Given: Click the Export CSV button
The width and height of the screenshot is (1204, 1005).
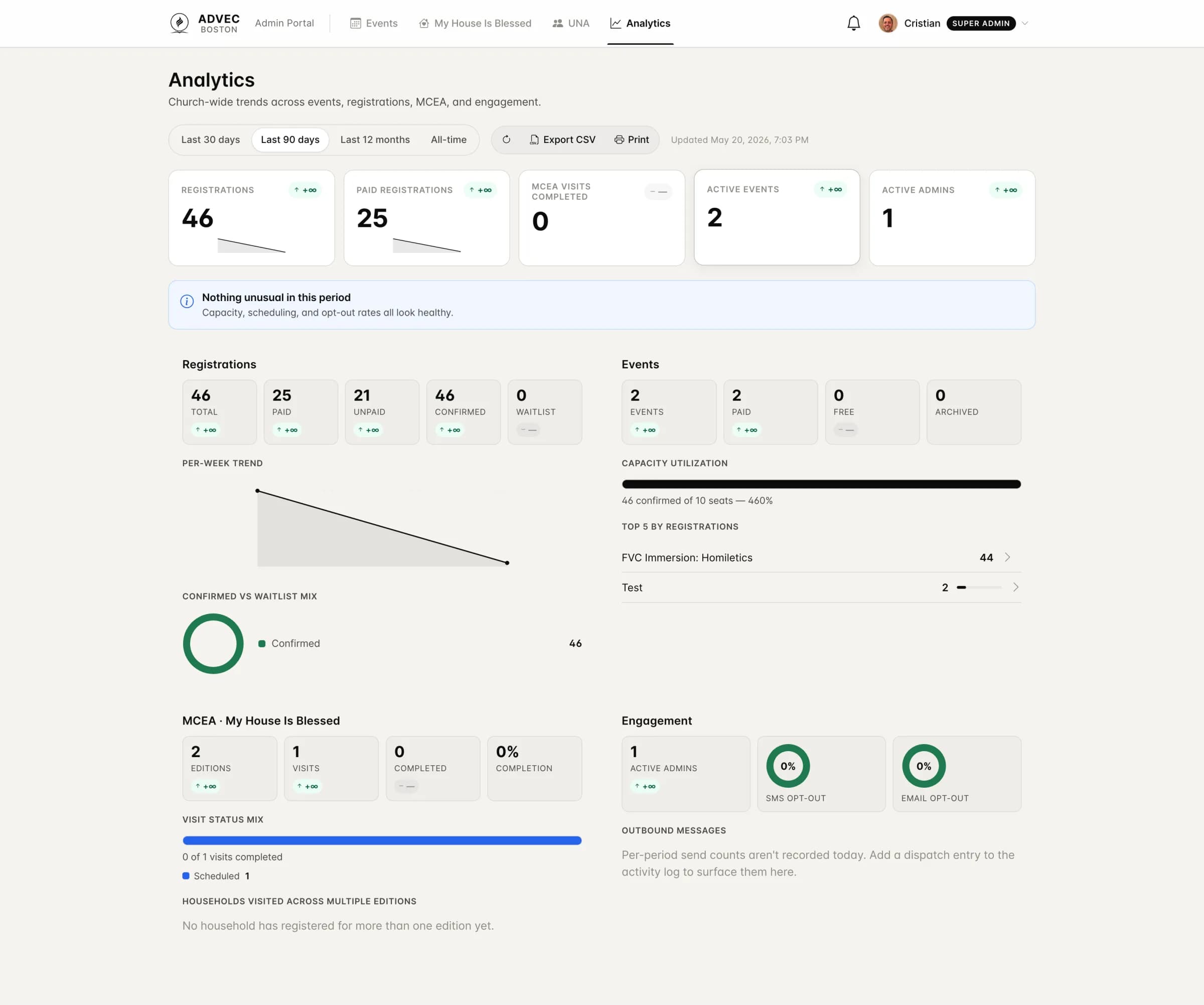Looking at the screenshot, I should 562,139.
